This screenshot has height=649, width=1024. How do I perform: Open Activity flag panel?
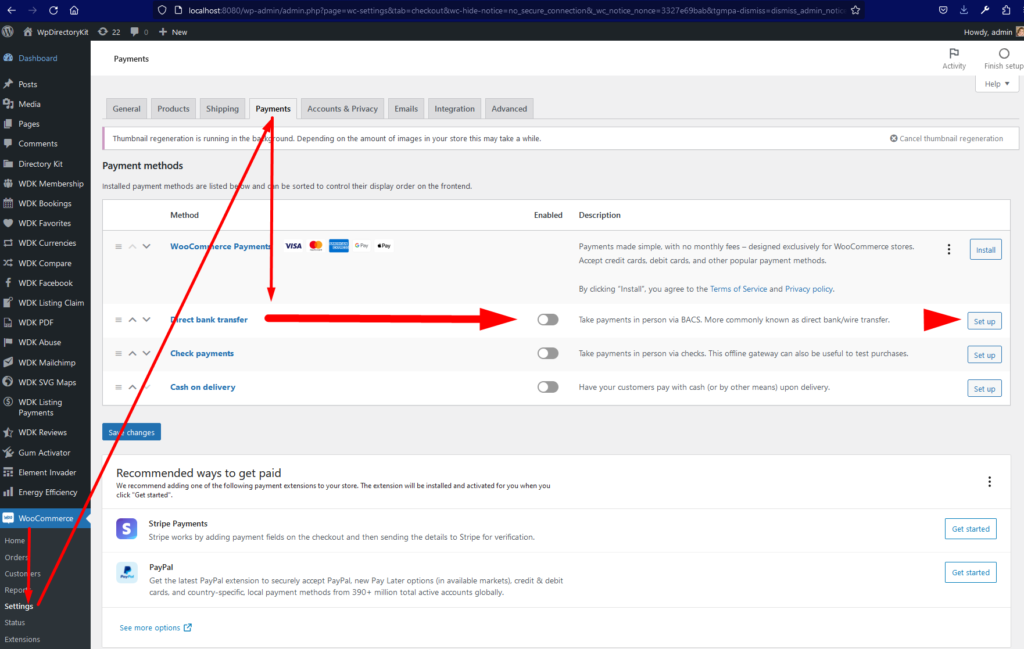pyautogui.click(x=954, y=58)
